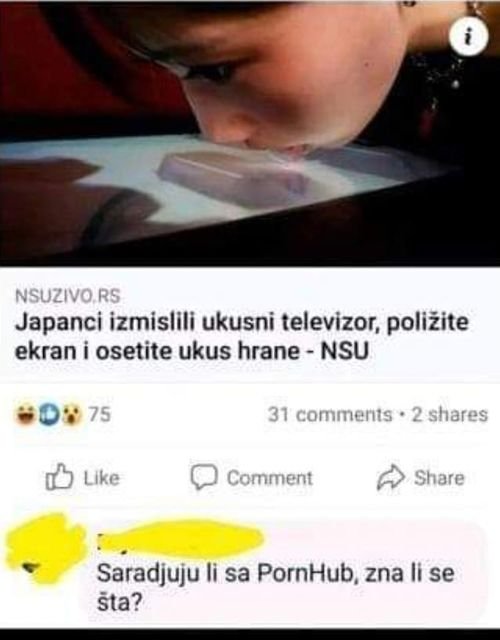Visit the NSUZIVO.RS source link

[x=68, y=296]
